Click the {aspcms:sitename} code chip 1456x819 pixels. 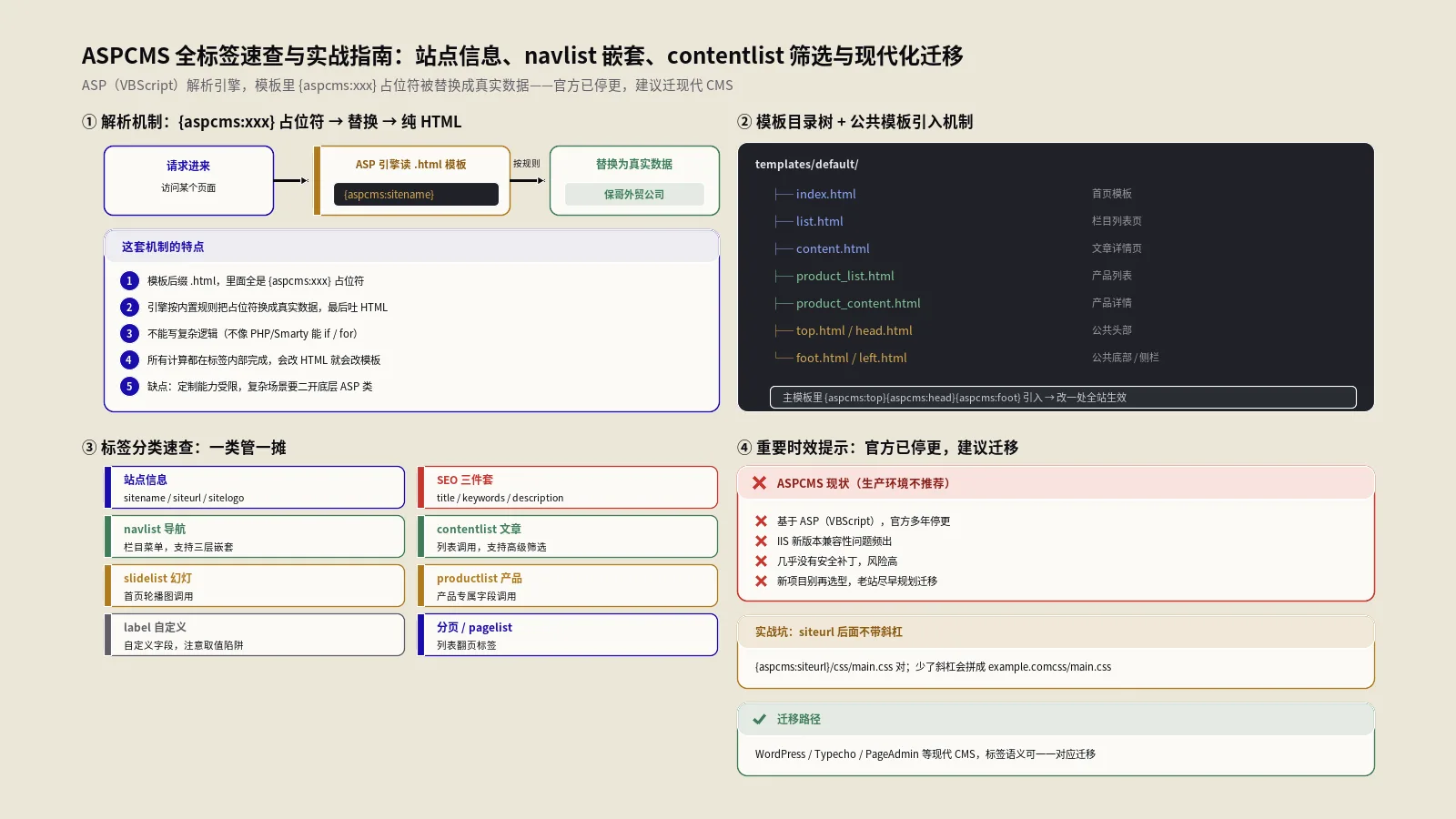(416, 195)
